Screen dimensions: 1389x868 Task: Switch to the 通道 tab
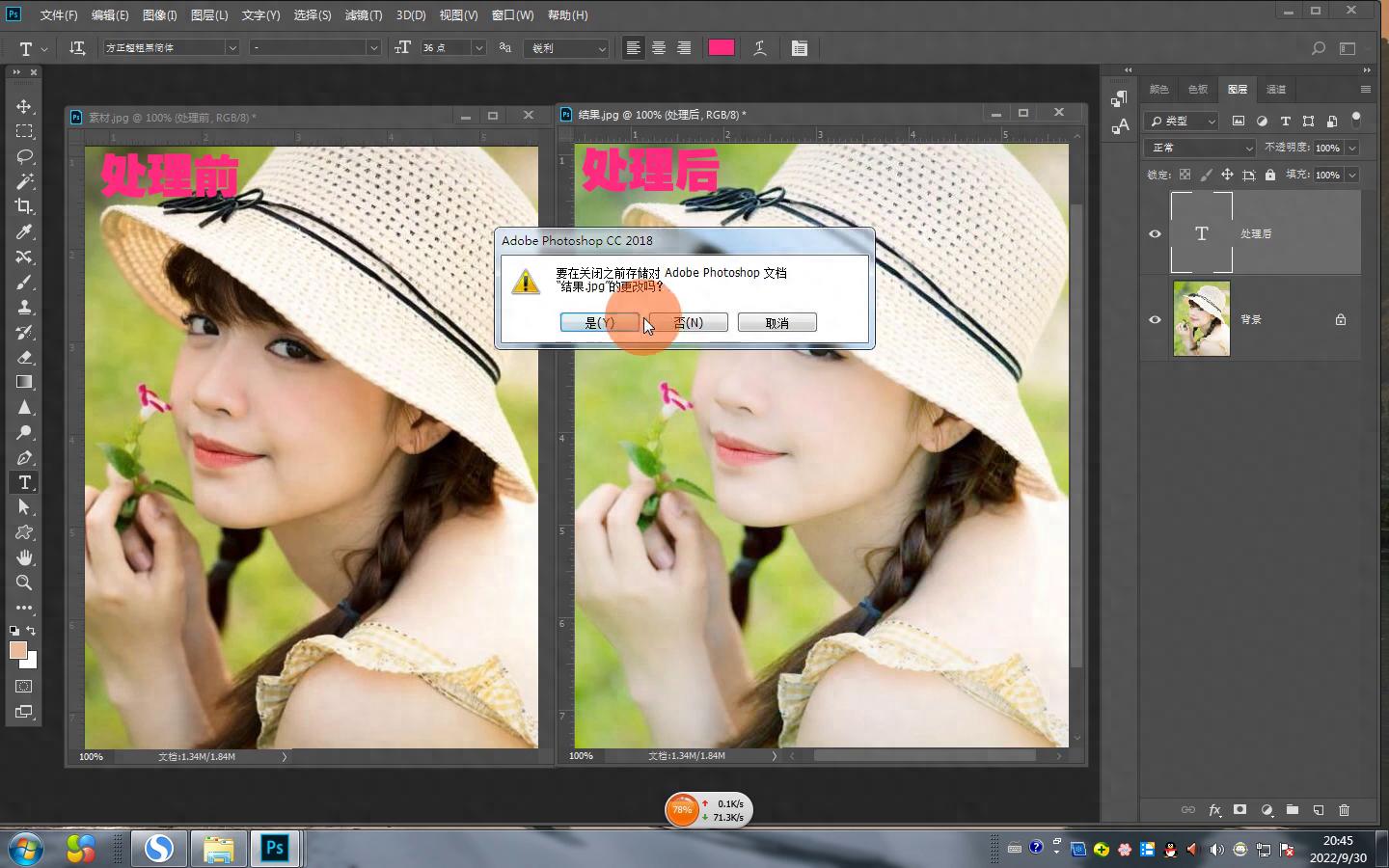pos(1275,90)
